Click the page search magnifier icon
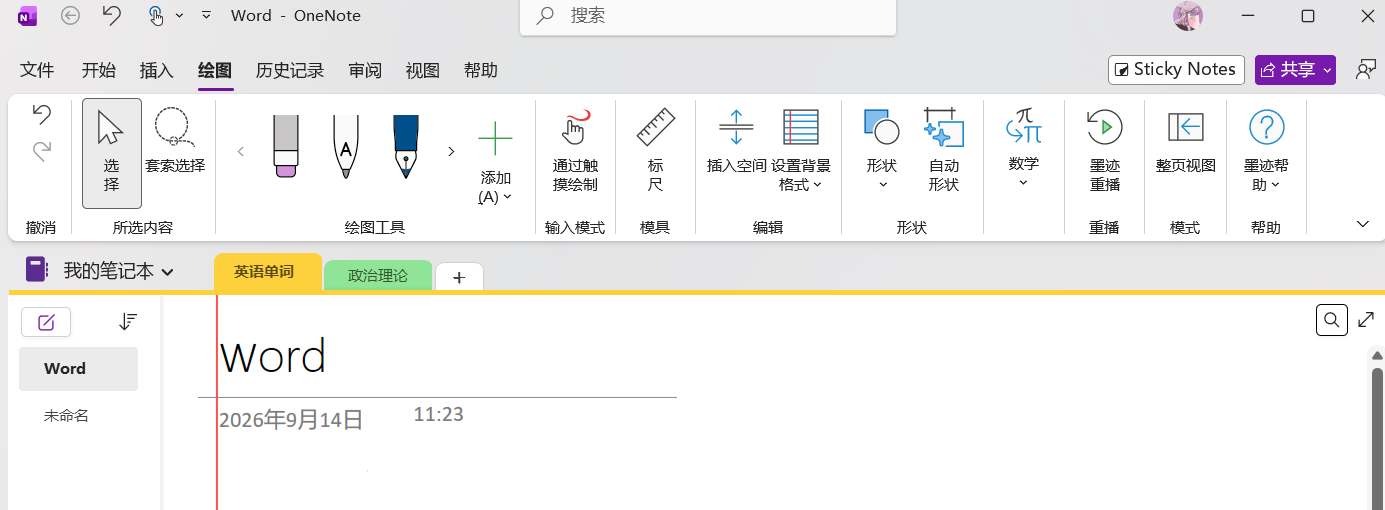 pyautogui.click(x=1332, y=320)
